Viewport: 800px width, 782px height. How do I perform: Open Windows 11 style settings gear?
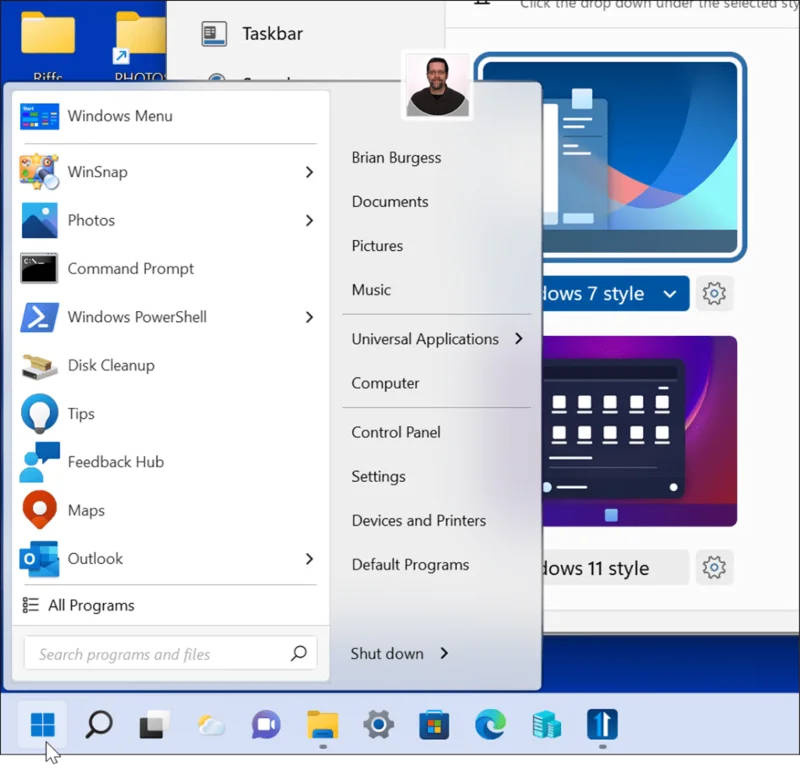(714, 567)
